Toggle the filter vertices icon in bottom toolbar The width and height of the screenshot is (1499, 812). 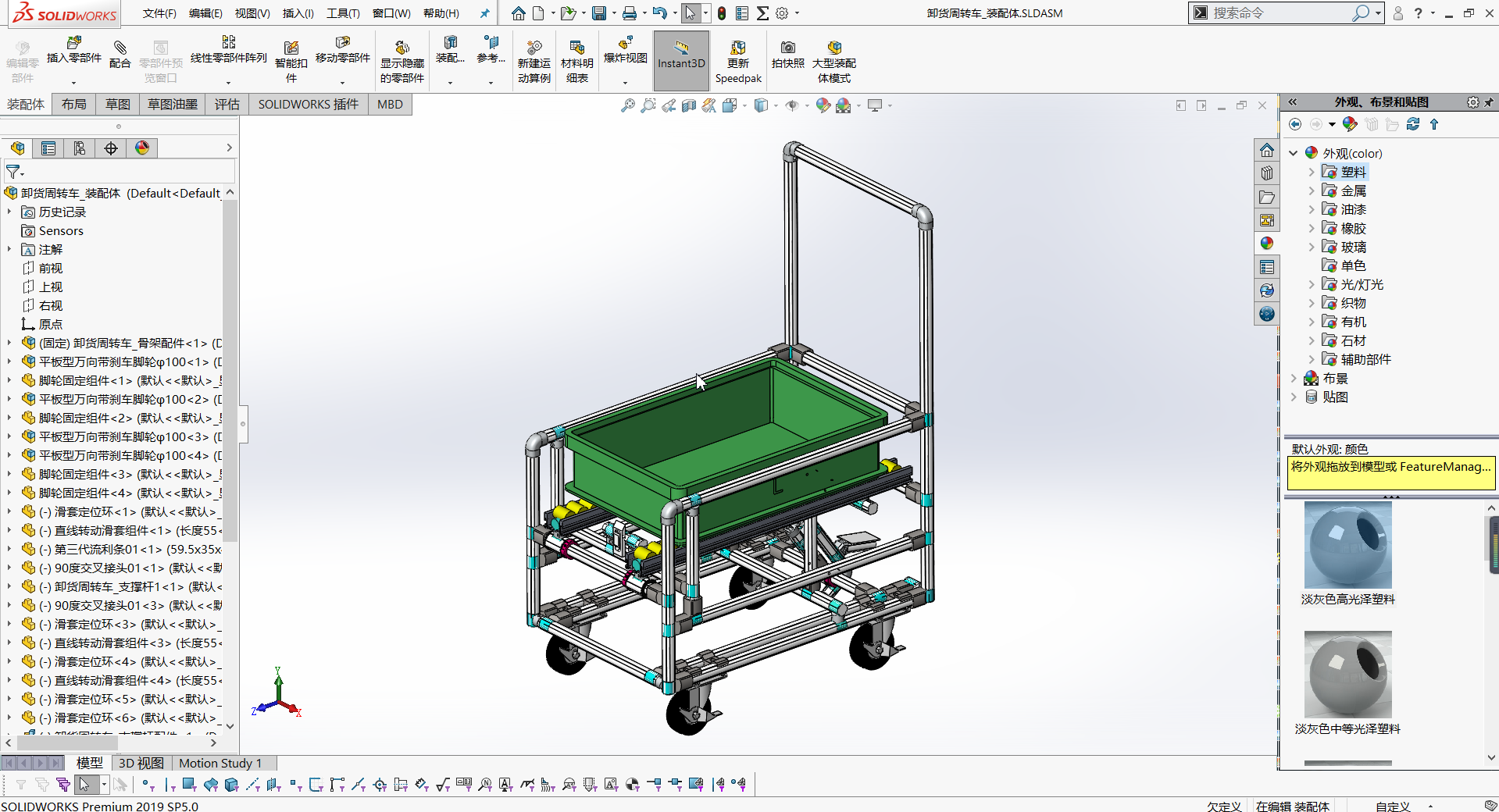coord(147,784)
